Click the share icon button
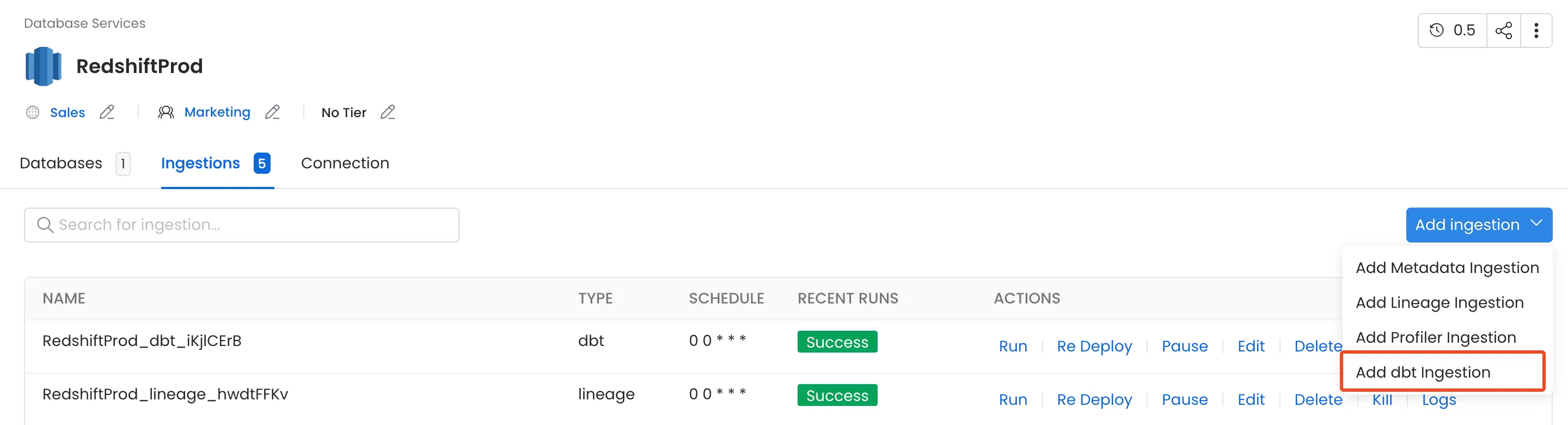Image resolution: width=1568 pixels, height=425 pixels. (x=1503, y=31)
